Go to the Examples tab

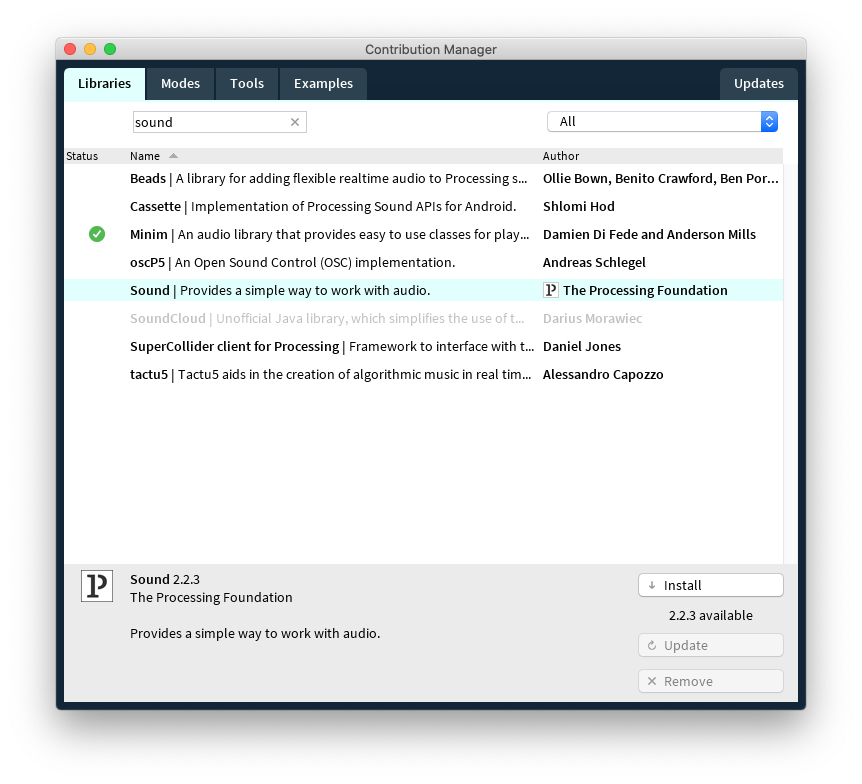pyautogui.click(x=323, y=84)
